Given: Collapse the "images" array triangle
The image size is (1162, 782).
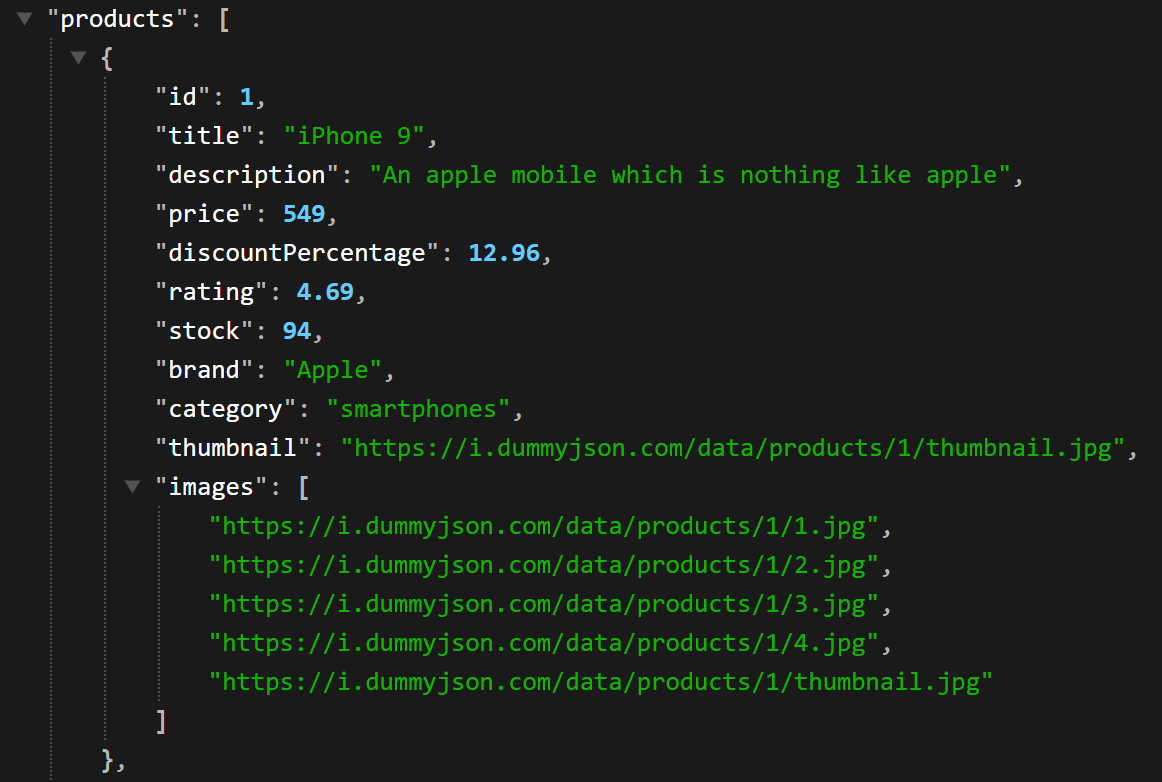Looking at the screenshot, I should pyautogui.click(x=133, y=487).
